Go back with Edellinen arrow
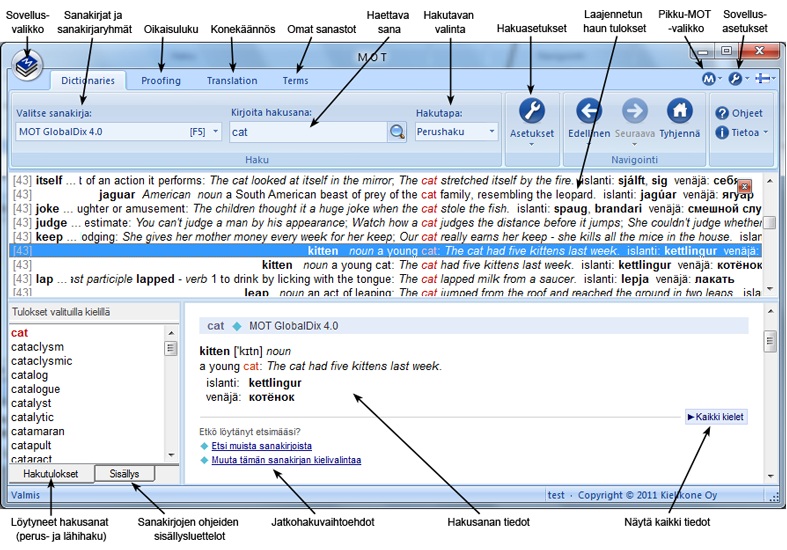 589,111
